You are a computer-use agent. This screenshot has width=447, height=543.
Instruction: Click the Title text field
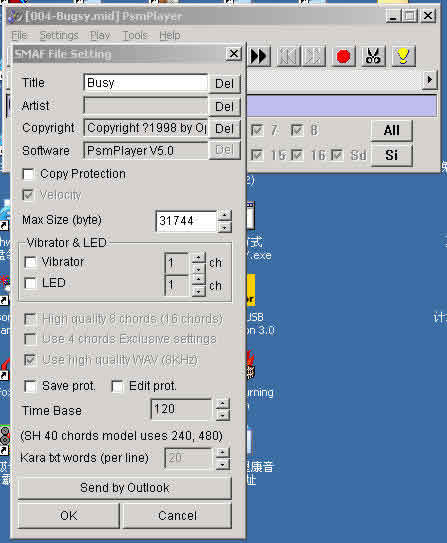point(146,83)
